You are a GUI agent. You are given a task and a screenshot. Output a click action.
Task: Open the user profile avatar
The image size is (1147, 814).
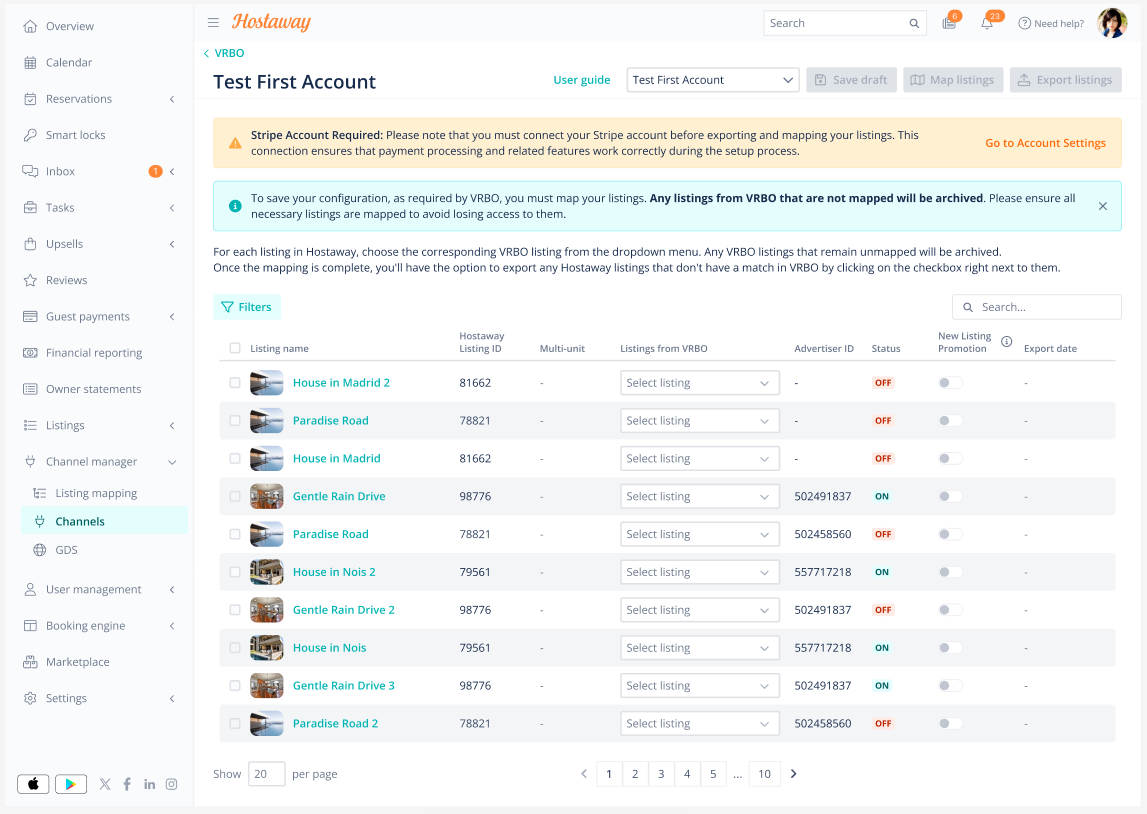click(x=1112, y=23)
